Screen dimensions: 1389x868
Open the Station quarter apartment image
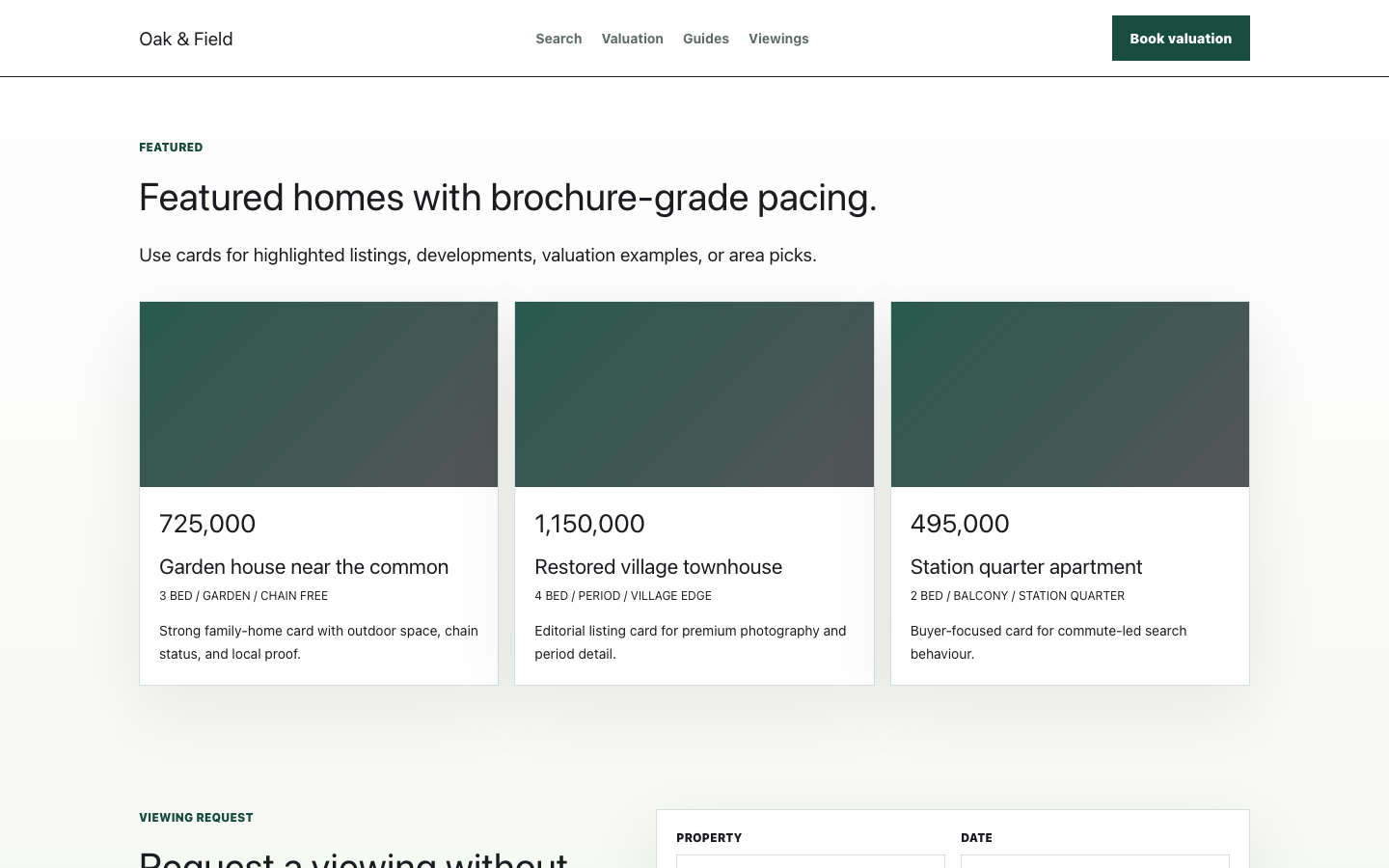pyautogui.click(x=1070, y=394)
